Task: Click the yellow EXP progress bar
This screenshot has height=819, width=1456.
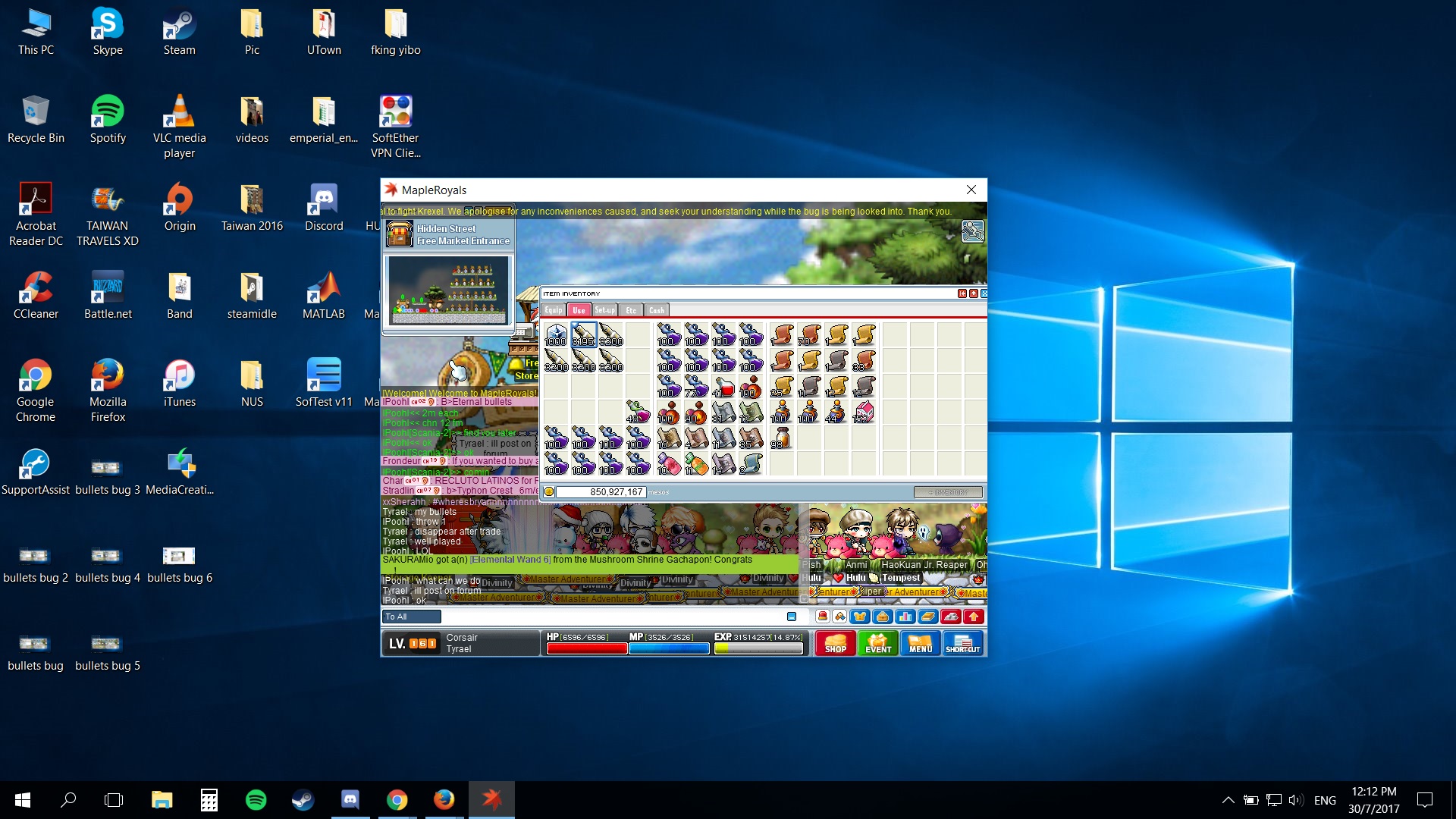Action: [x=758, y=648]
